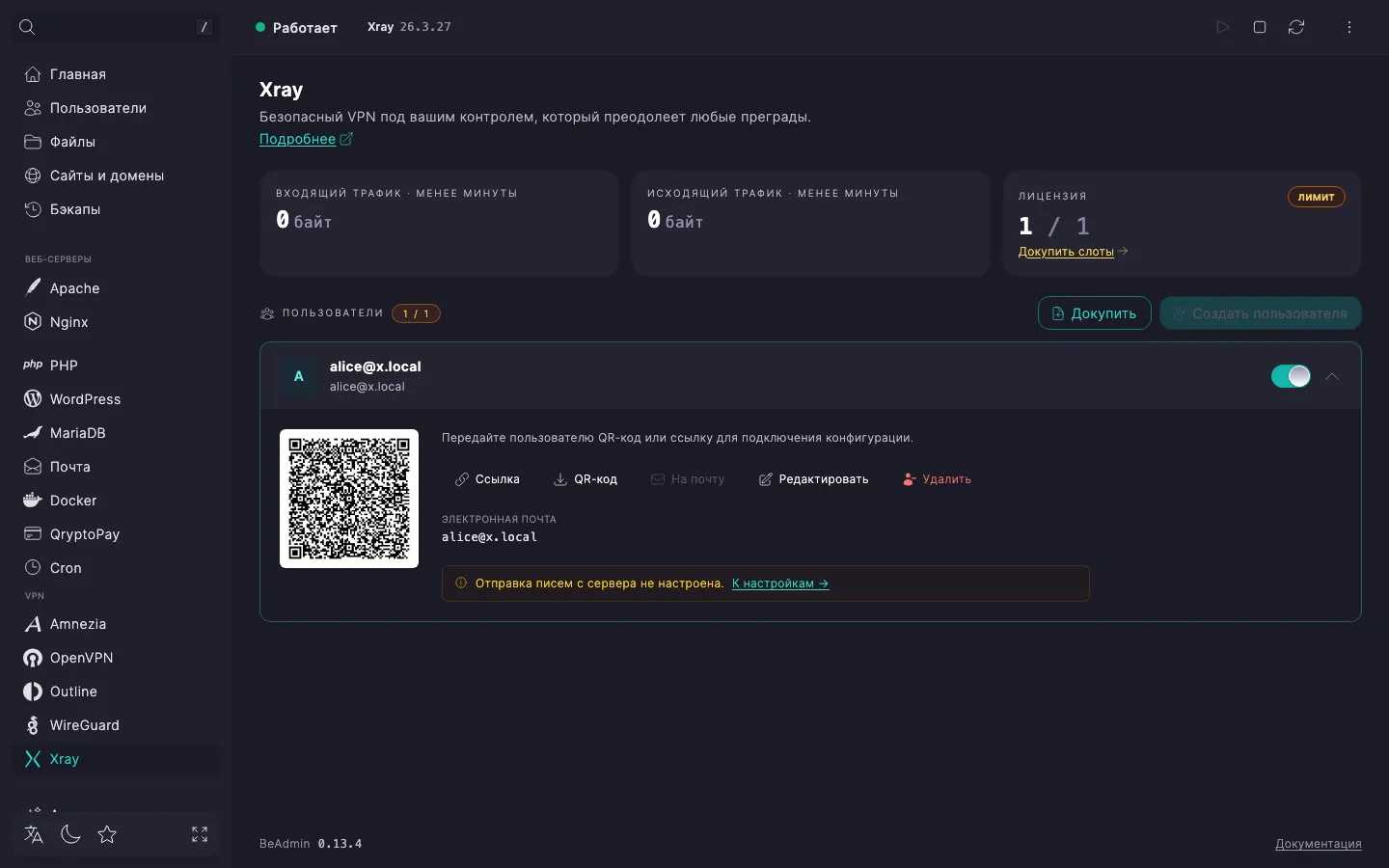
Task: Open Пользователи in the sidebar
Action: point(116,108)
